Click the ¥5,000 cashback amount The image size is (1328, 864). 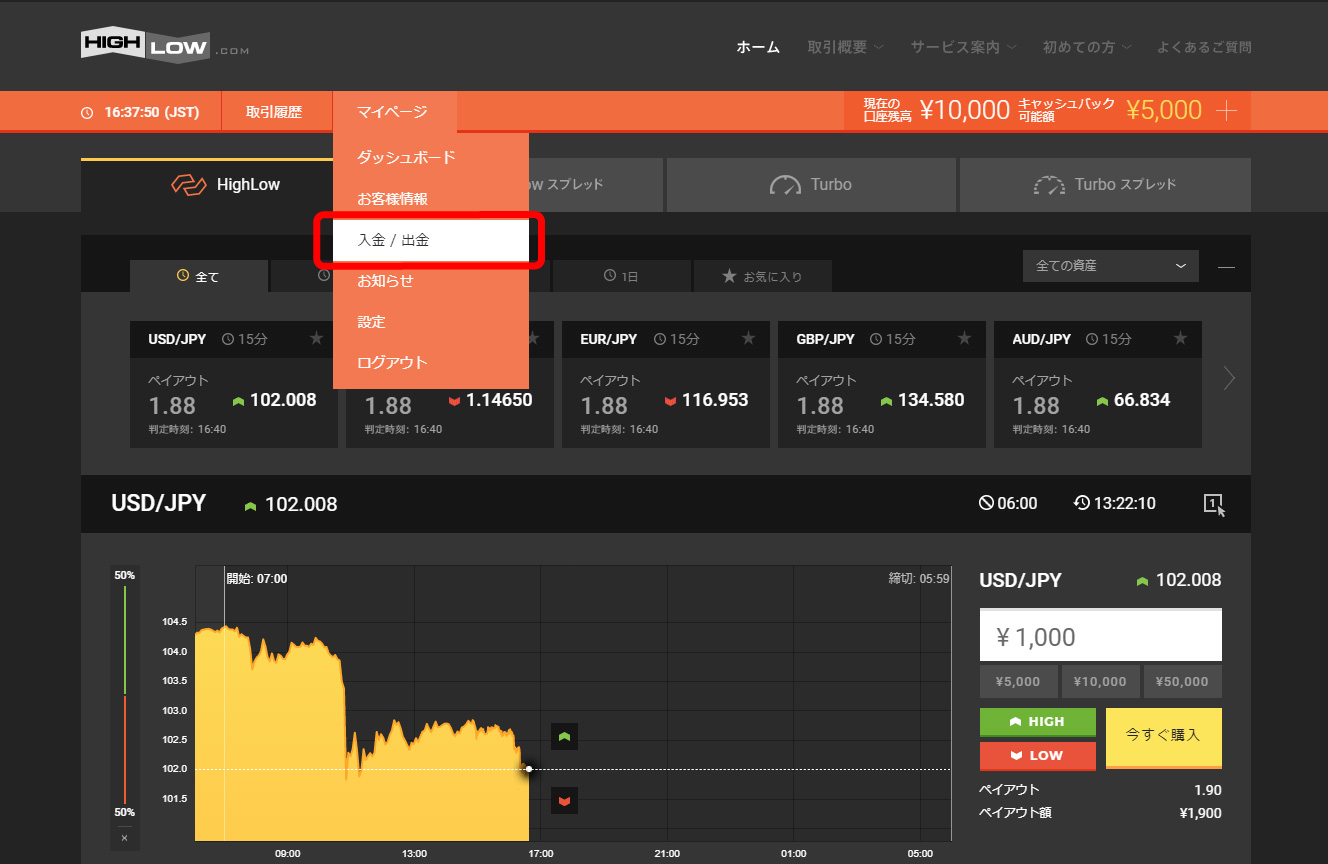tap(1164, 111)
